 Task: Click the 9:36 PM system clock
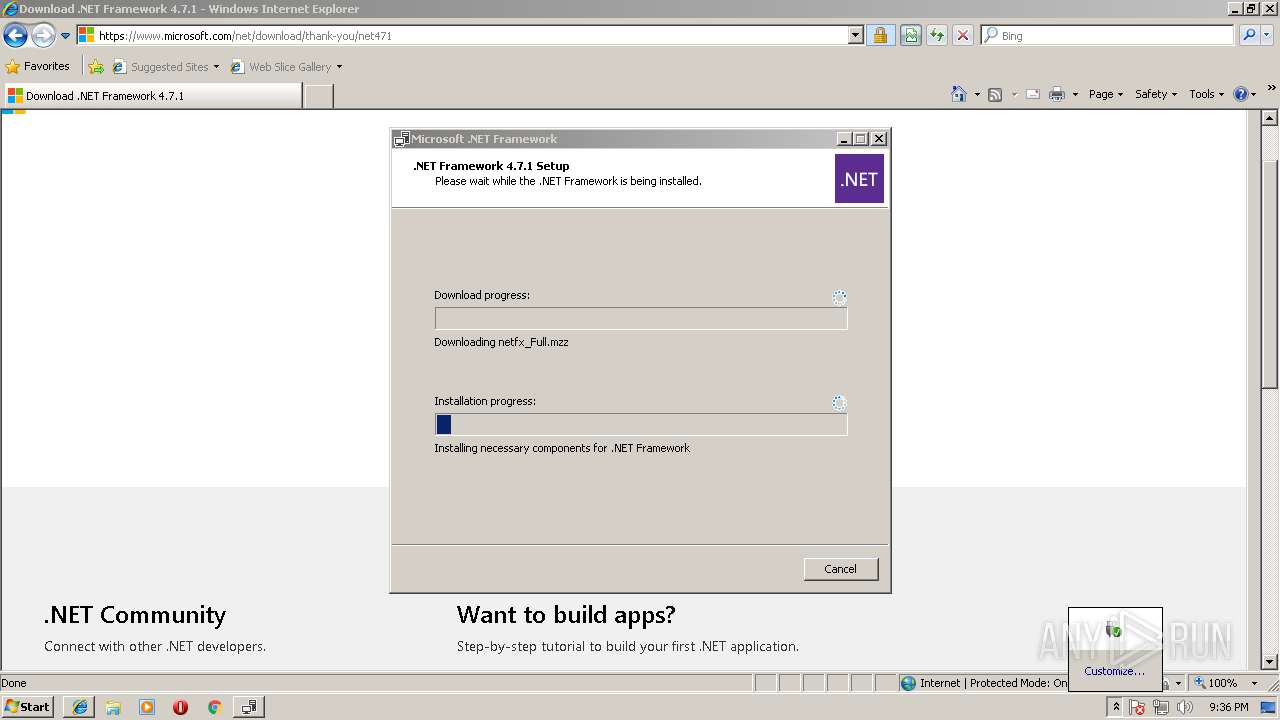1228,707
